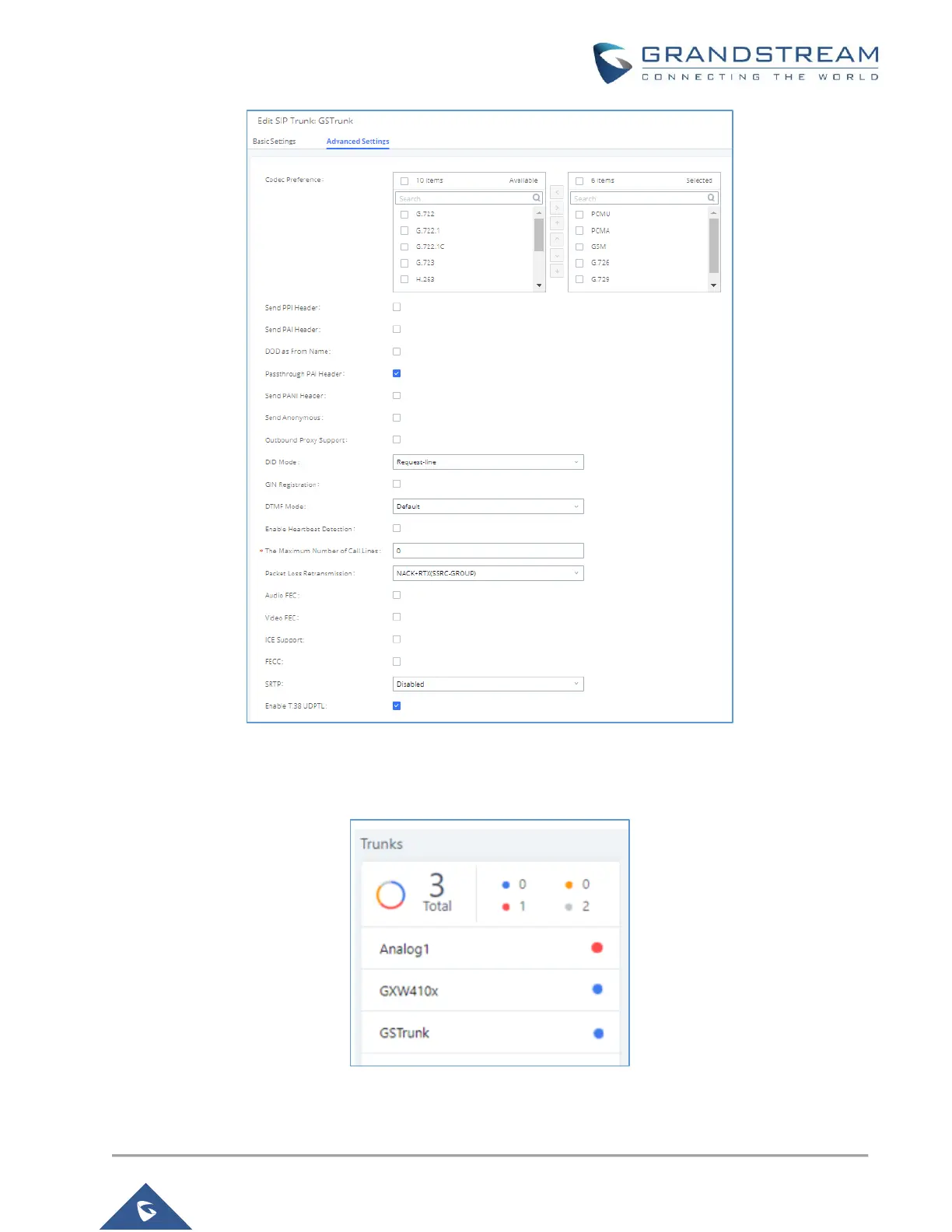Check the GSM codec checkbox

[579, 247]
